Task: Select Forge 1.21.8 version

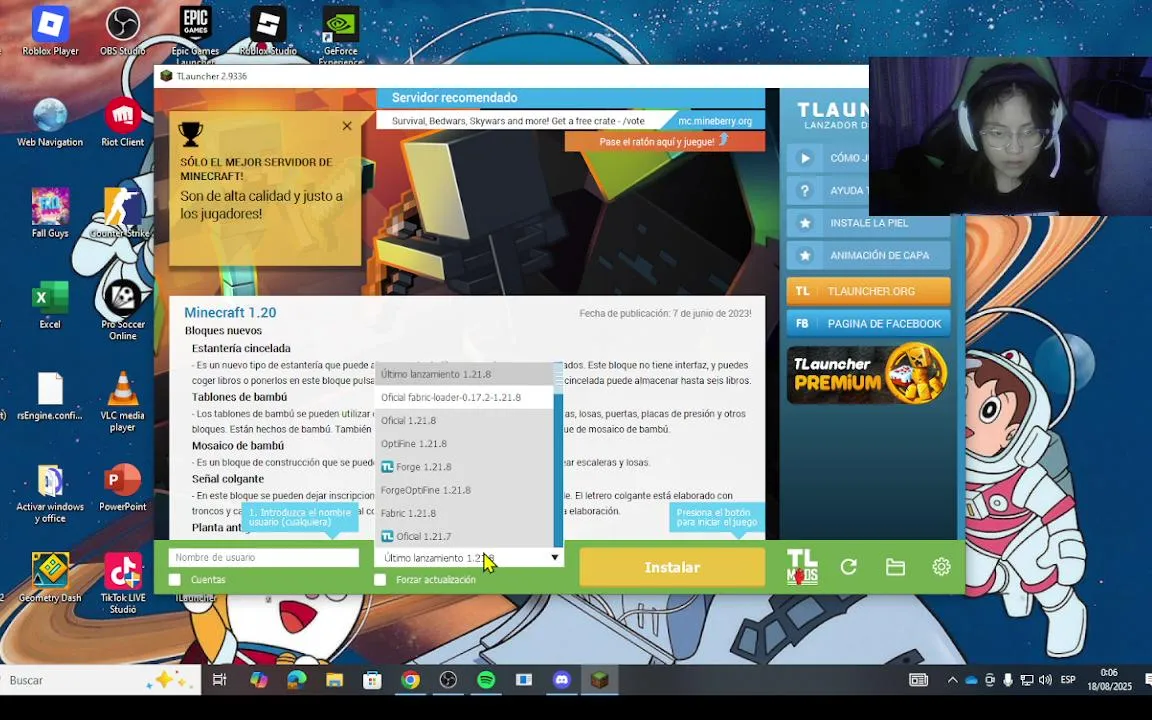Action: click(x=464, y=467)
